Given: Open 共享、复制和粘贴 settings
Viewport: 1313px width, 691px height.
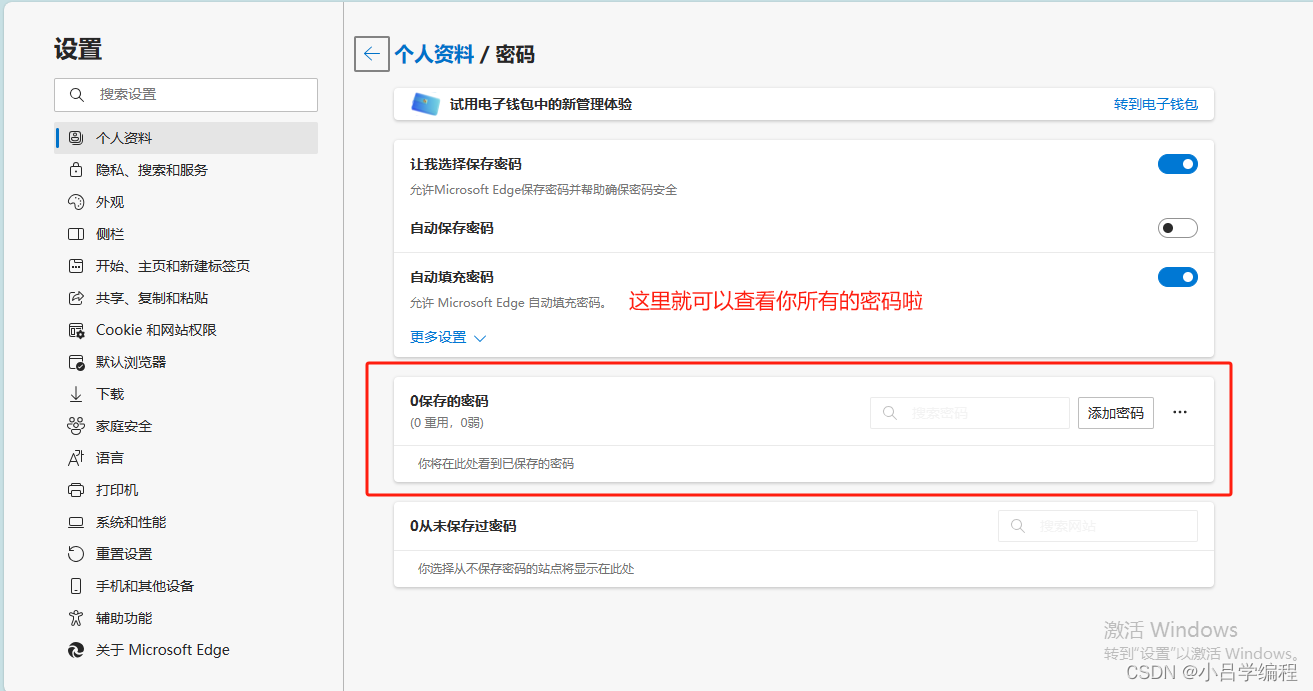Looking at the screenshot, I should (x=187, y=298).
